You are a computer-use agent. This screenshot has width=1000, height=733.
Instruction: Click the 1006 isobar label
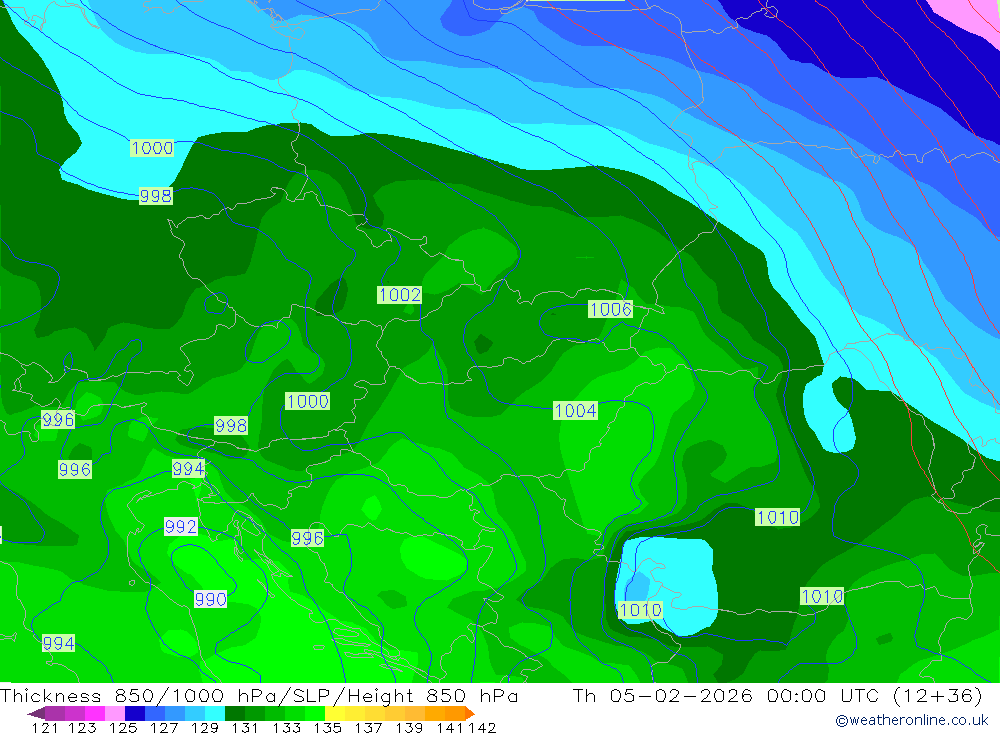pos(610,309)
